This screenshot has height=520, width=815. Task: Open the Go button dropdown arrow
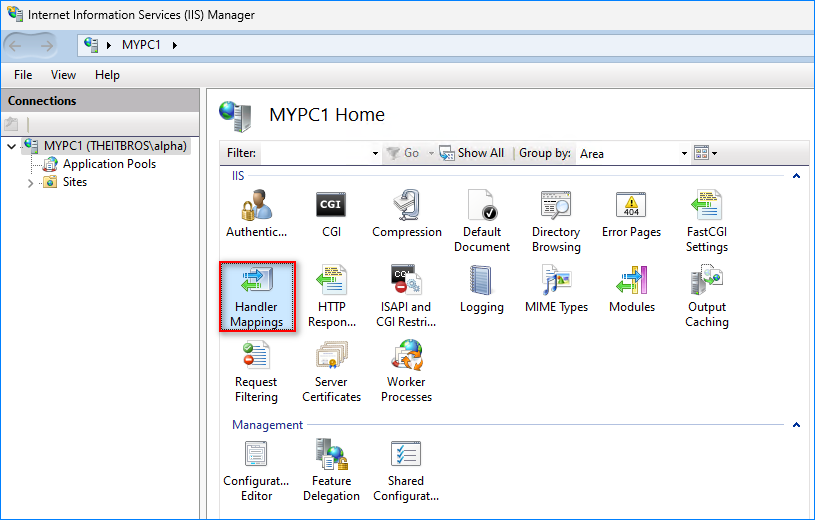[431, 153]
